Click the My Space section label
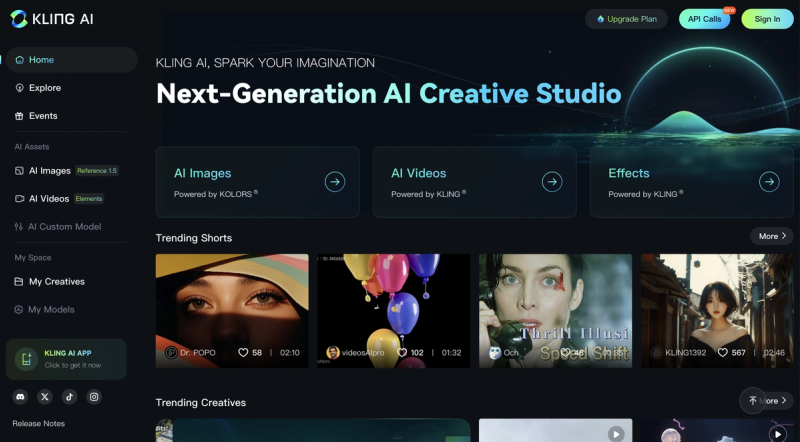Screen dimensions: 800x442 33,258
